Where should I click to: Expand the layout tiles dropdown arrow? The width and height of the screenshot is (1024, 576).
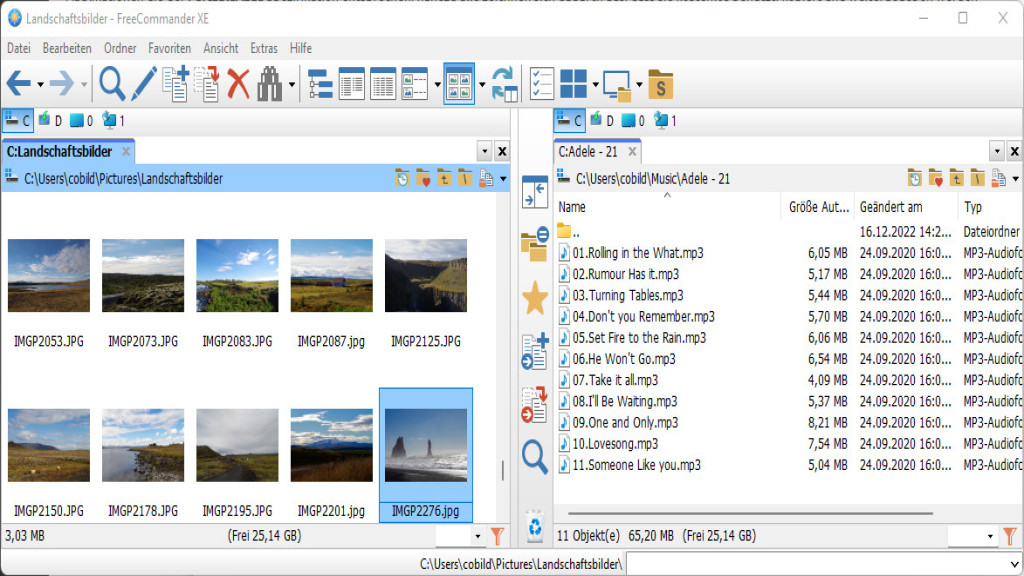click(x=595, y=85)
